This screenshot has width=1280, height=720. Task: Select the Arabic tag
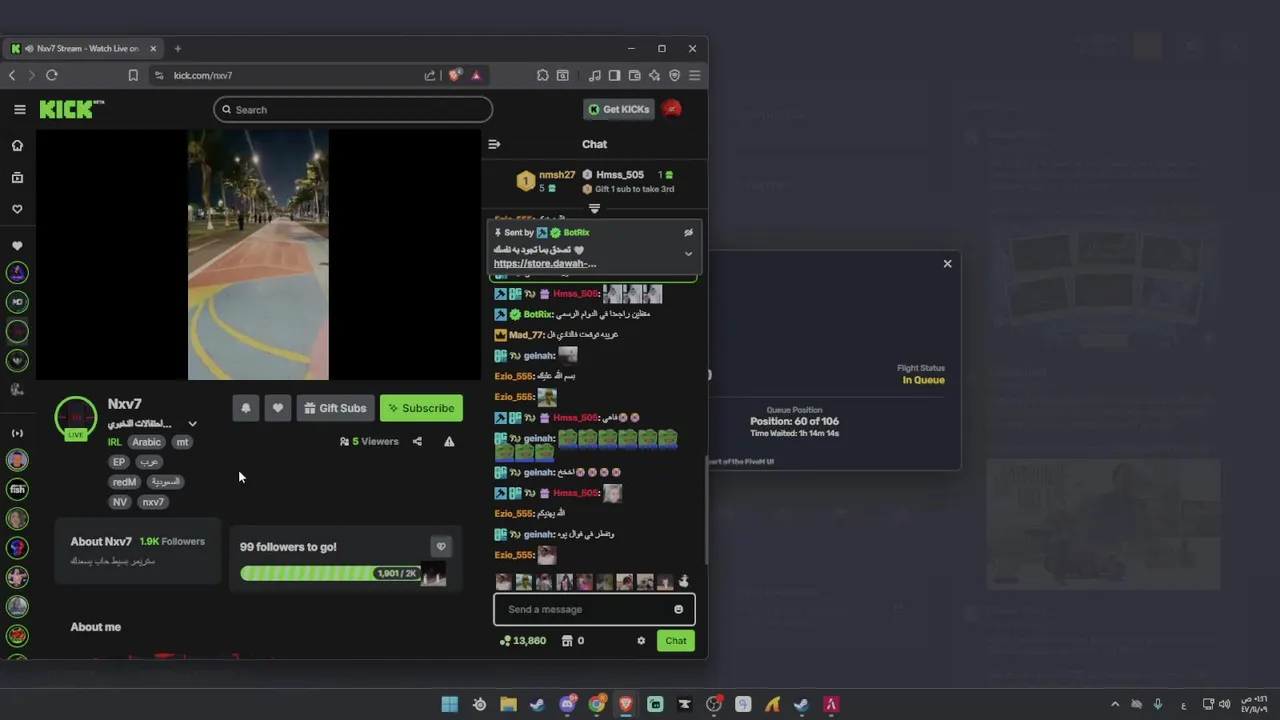[x=146, y=442]
